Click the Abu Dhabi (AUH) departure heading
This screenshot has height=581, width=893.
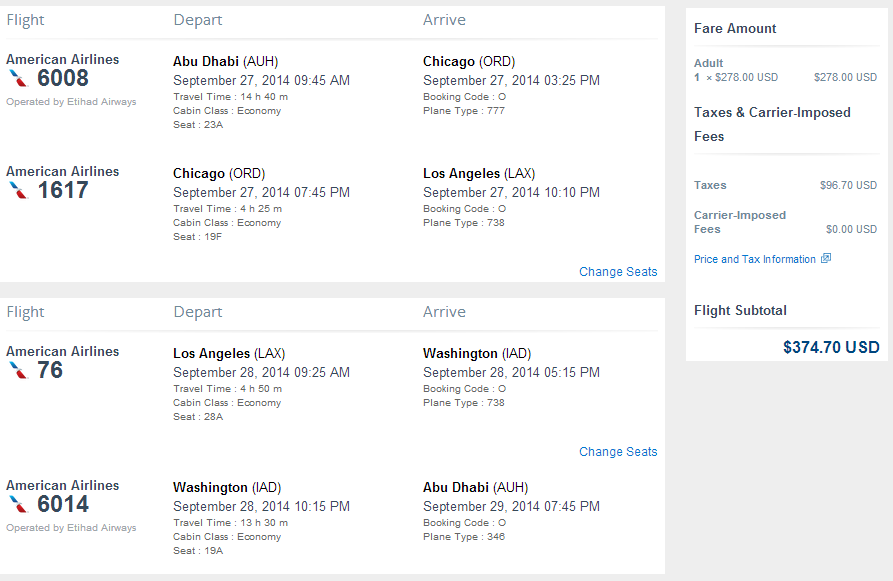point(226,62)
